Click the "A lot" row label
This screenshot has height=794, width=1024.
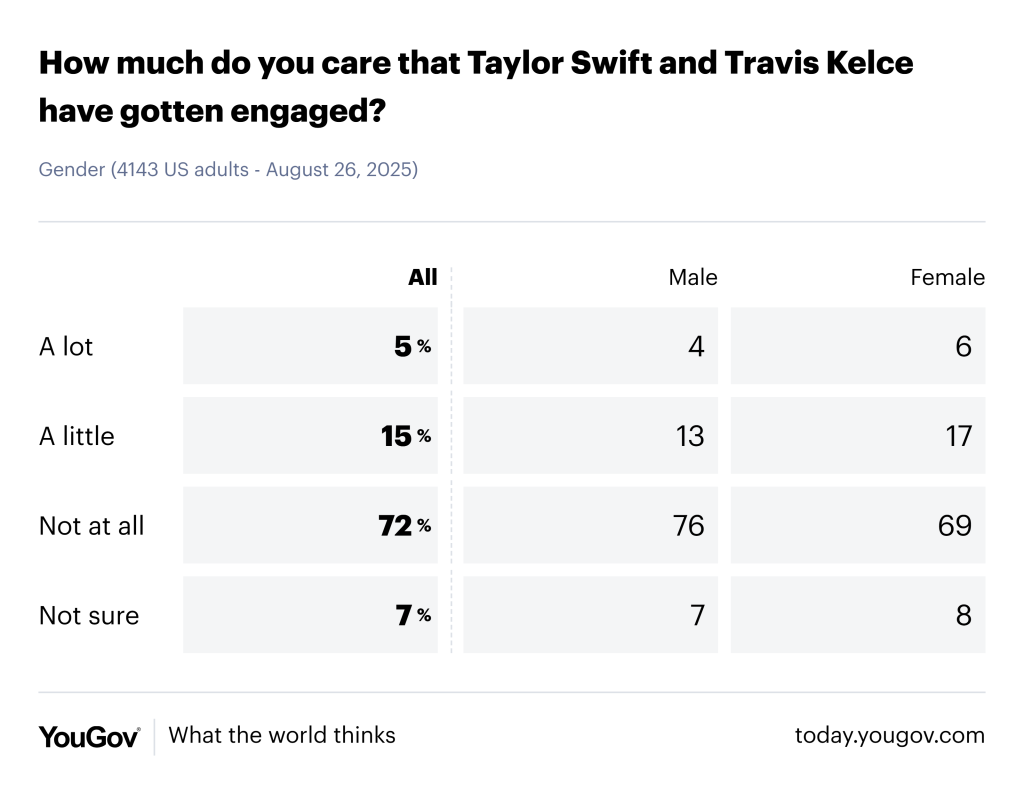pos(66,346)
